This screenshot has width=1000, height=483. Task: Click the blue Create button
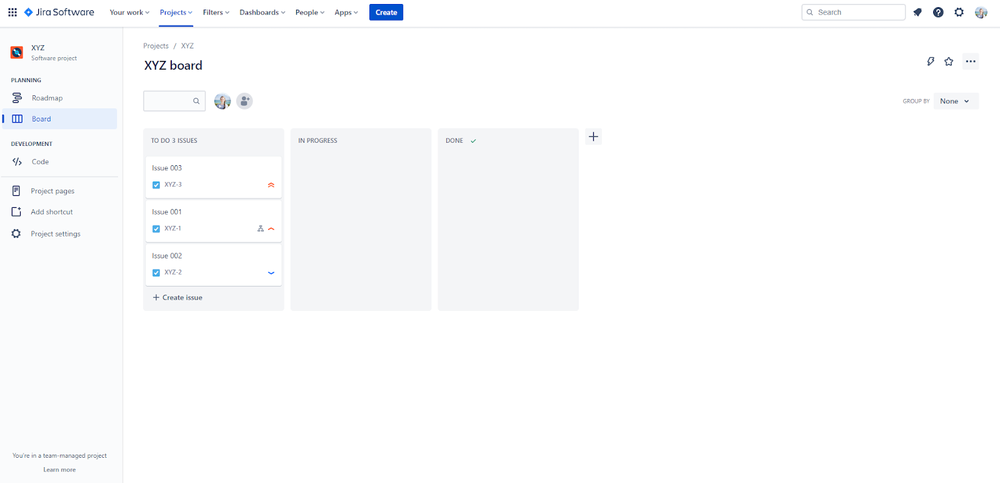386,12
